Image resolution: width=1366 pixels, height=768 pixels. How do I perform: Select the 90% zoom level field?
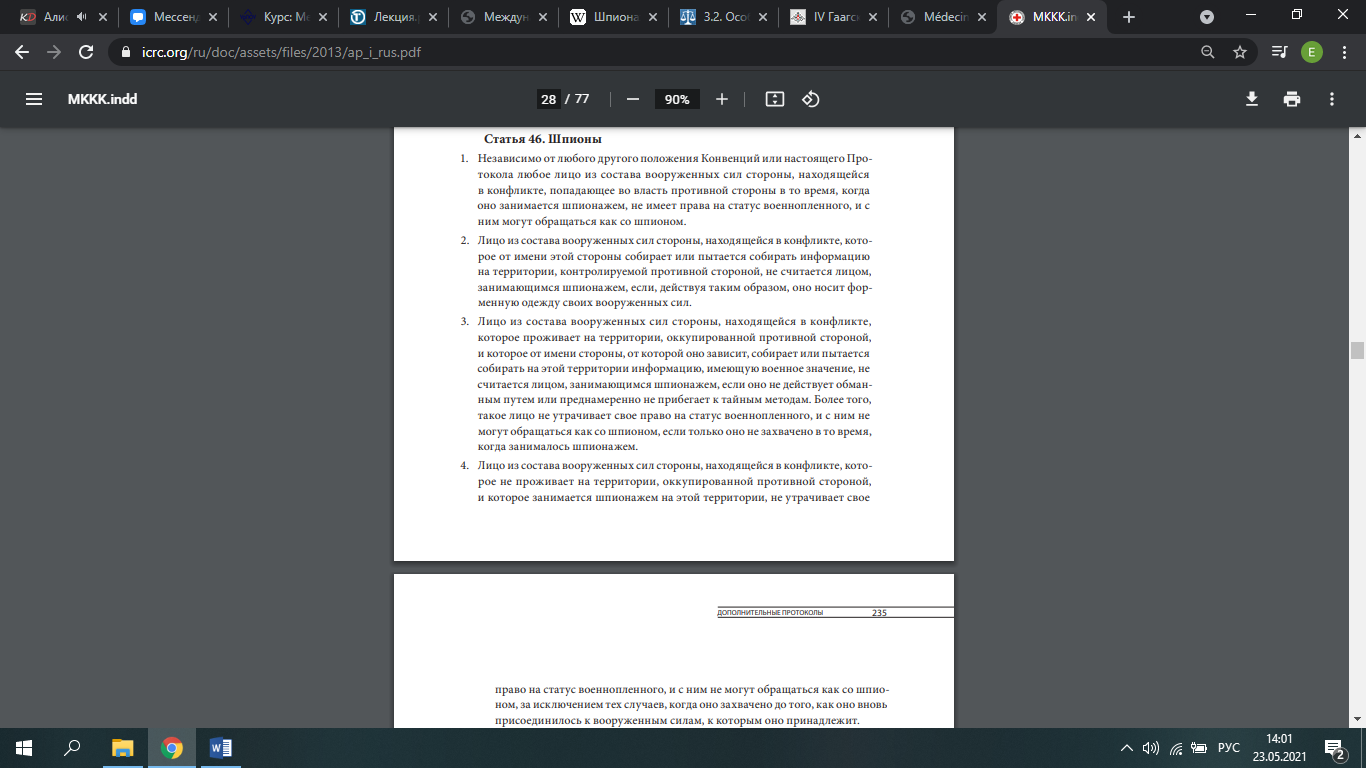pyautogui.click(x=677, y=99)
